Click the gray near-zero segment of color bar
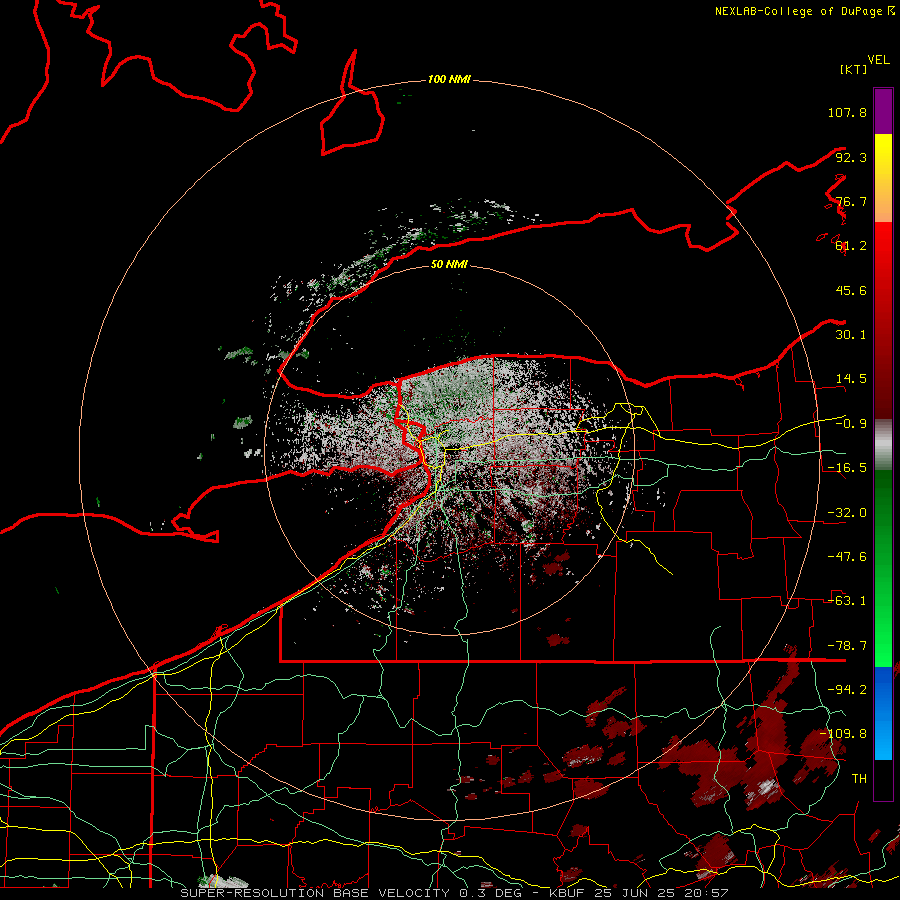The height and width of the screenshot is (900, 900). coord(883,445)
